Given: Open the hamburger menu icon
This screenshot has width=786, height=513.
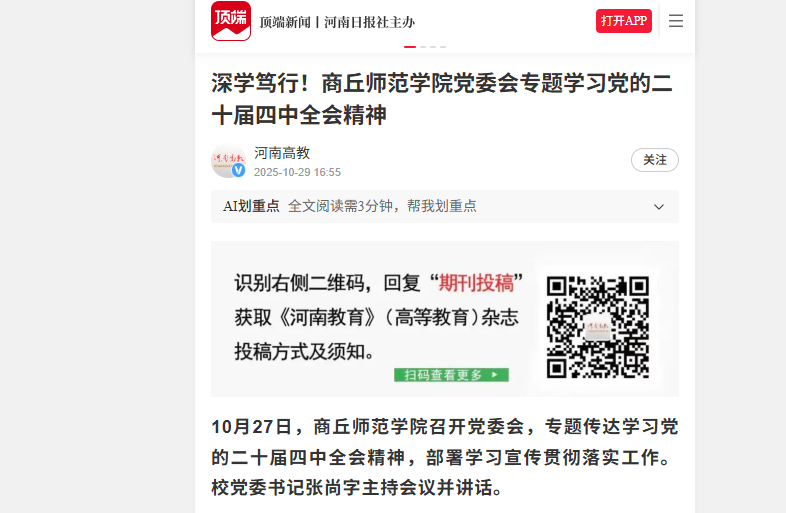Looking at the screenshot, I should click(676, 21).
